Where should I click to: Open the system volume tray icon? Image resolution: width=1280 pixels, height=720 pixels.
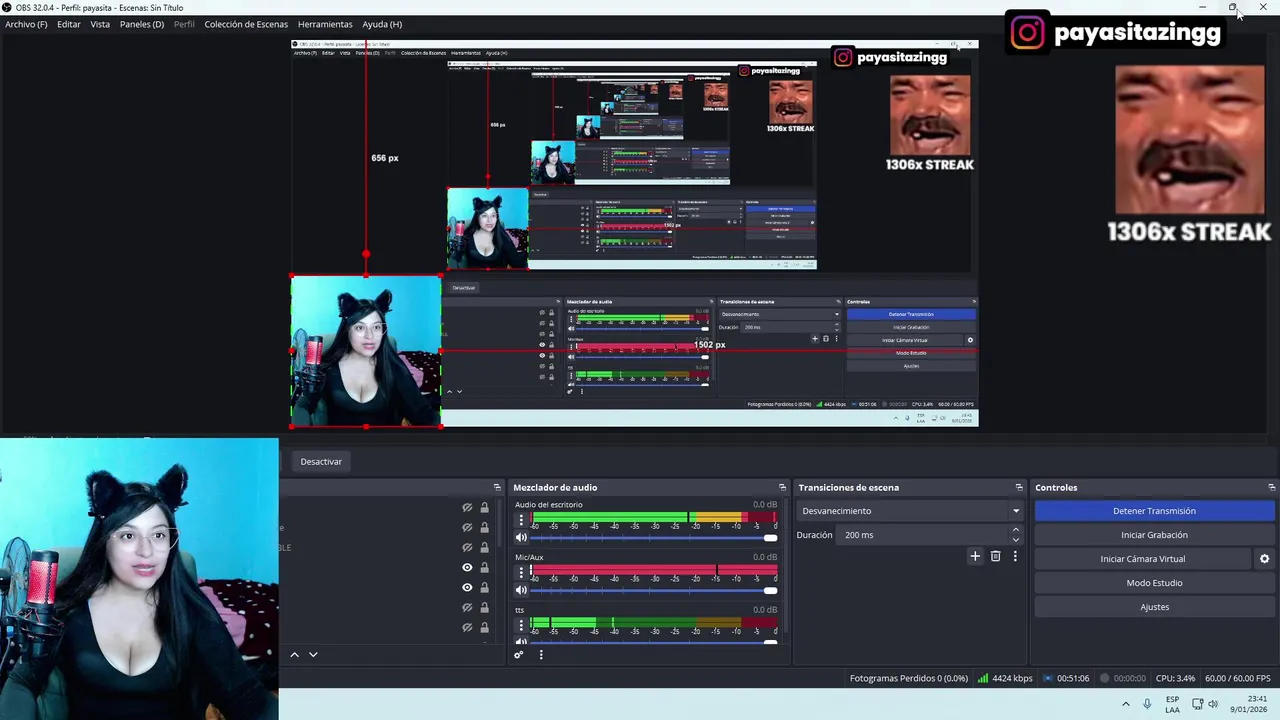pyautogui.click(x=1213, y=704)
